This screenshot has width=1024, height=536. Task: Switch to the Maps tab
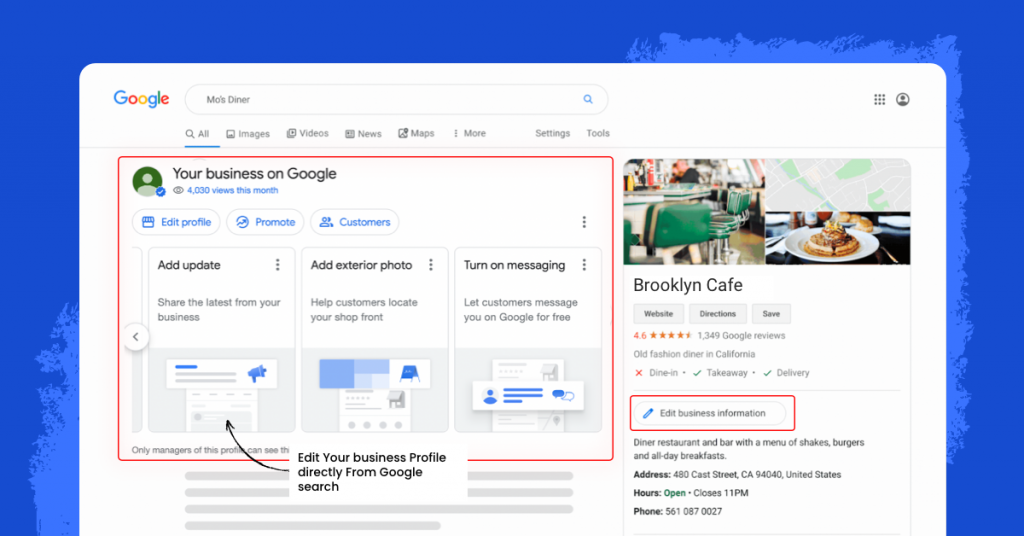click(416, 133)
